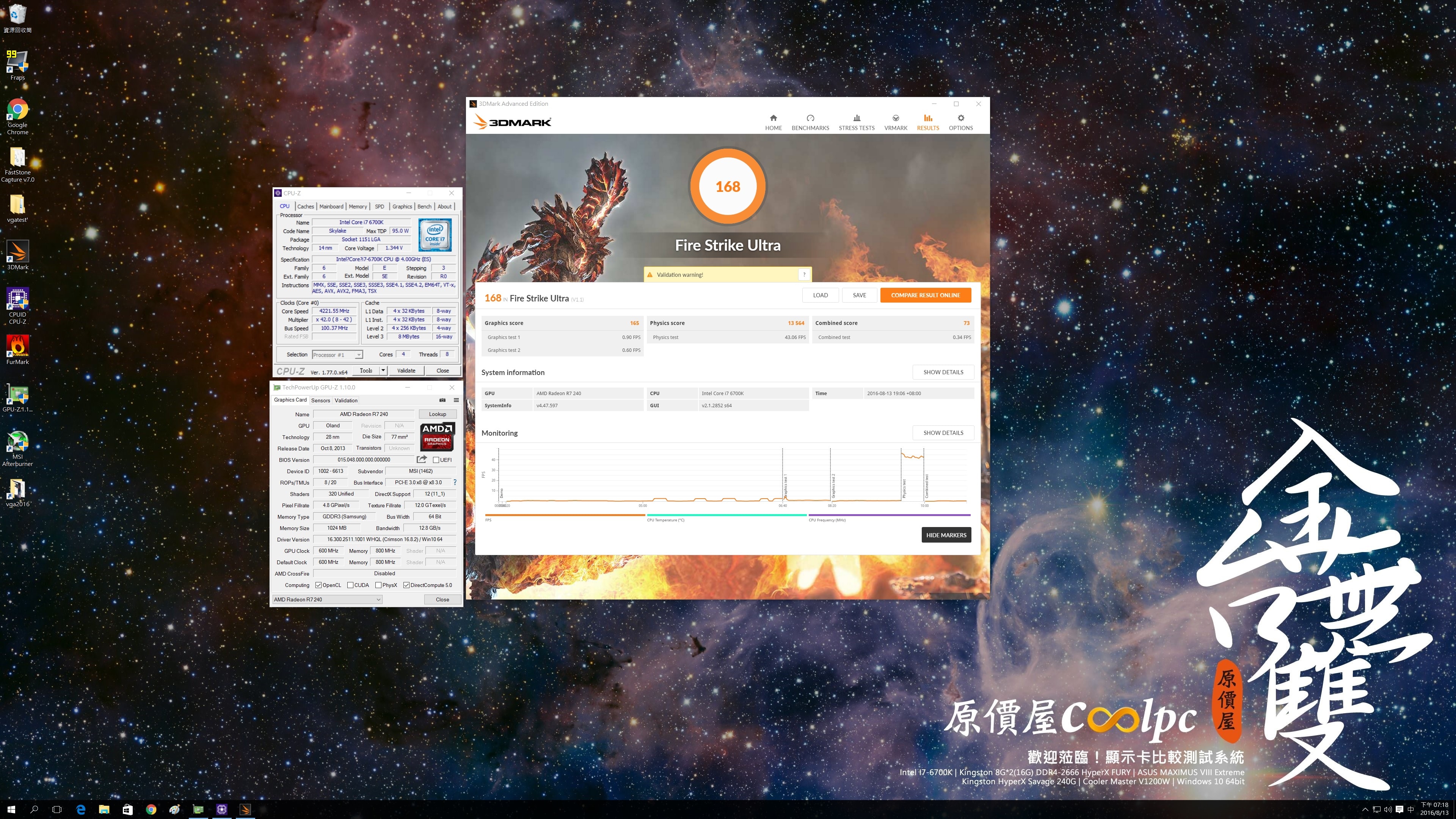Screen dimensions: 1456x819
Task: Click taskbar Task View icon
Action: [x=56, y=810]
